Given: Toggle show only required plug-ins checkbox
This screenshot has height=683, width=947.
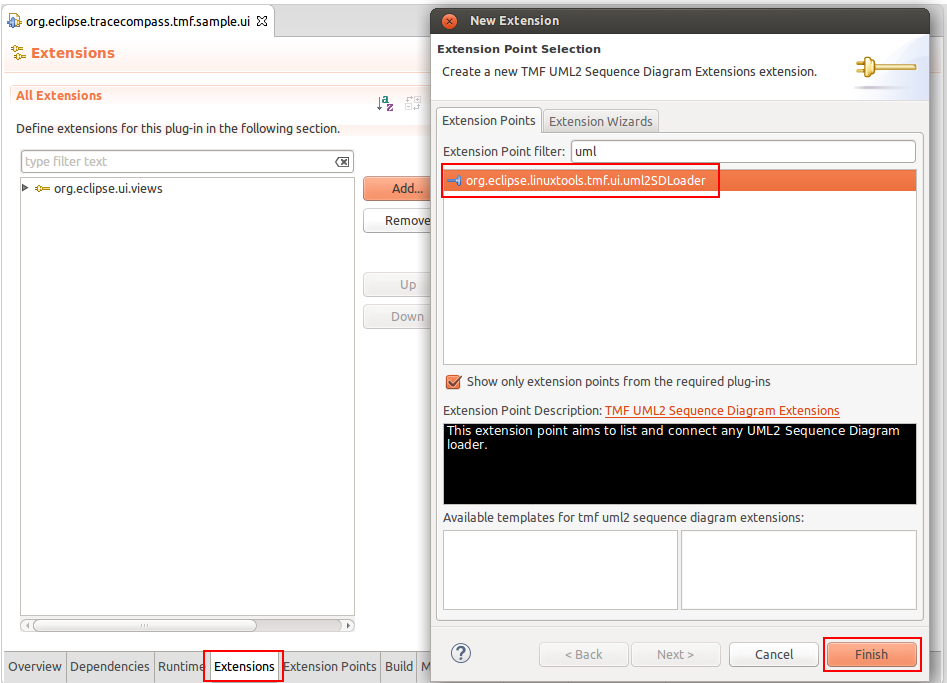Looking at the screenshot, I should pos(454,382).
